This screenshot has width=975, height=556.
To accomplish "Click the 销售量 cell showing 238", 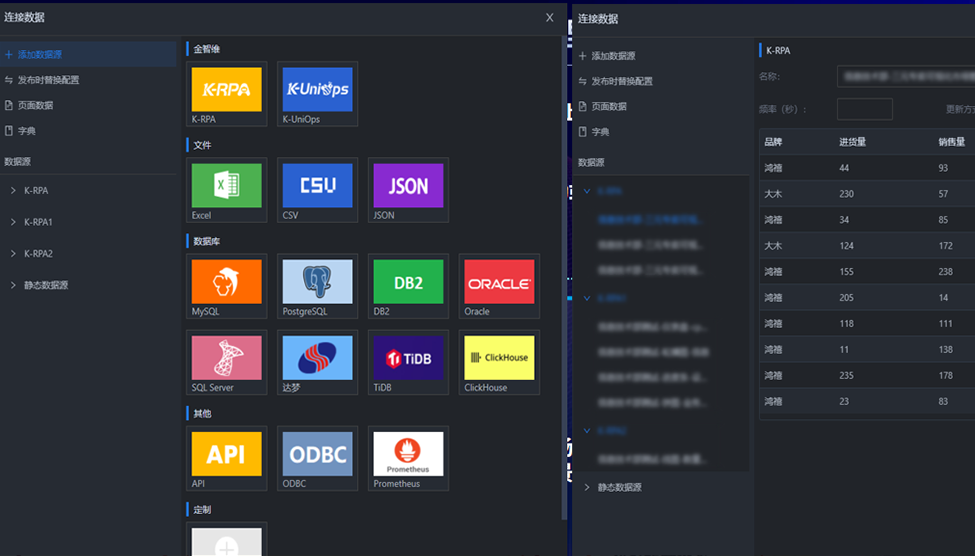I will (946, 272).
